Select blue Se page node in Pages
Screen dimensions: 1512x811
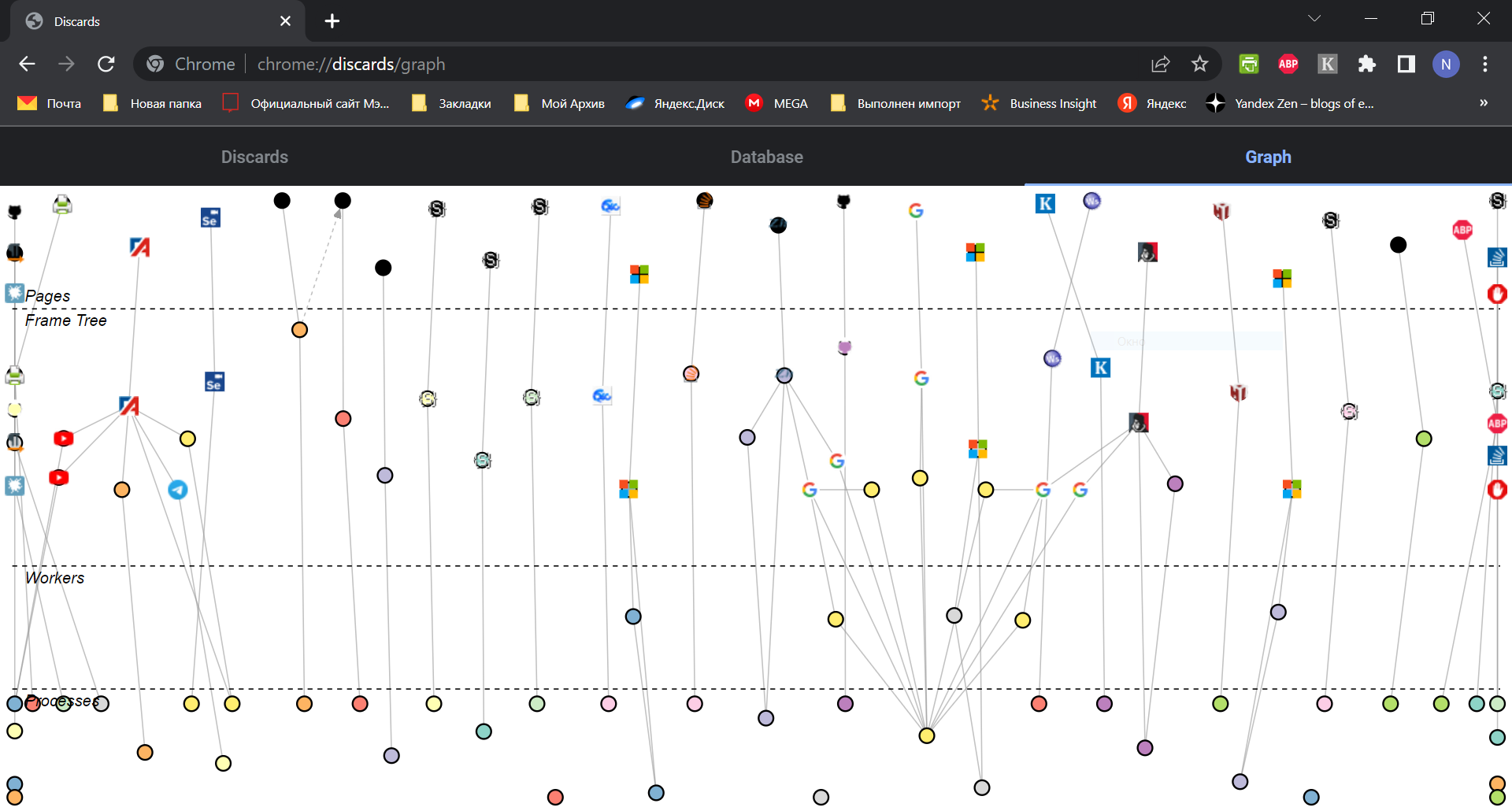pos(210,218)
